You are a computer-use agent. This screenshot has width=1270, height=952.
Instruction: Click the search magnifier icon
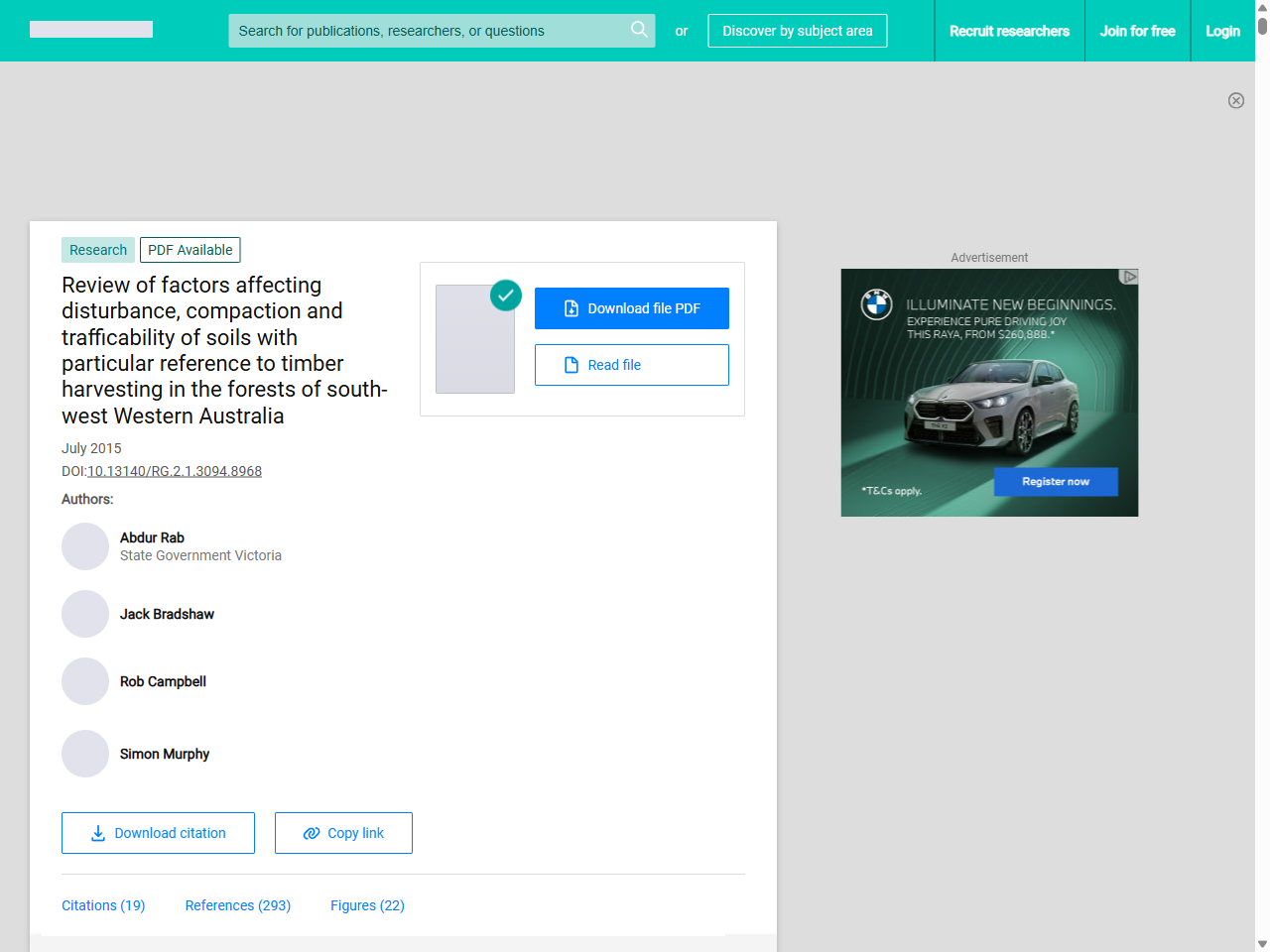(639, 30)
